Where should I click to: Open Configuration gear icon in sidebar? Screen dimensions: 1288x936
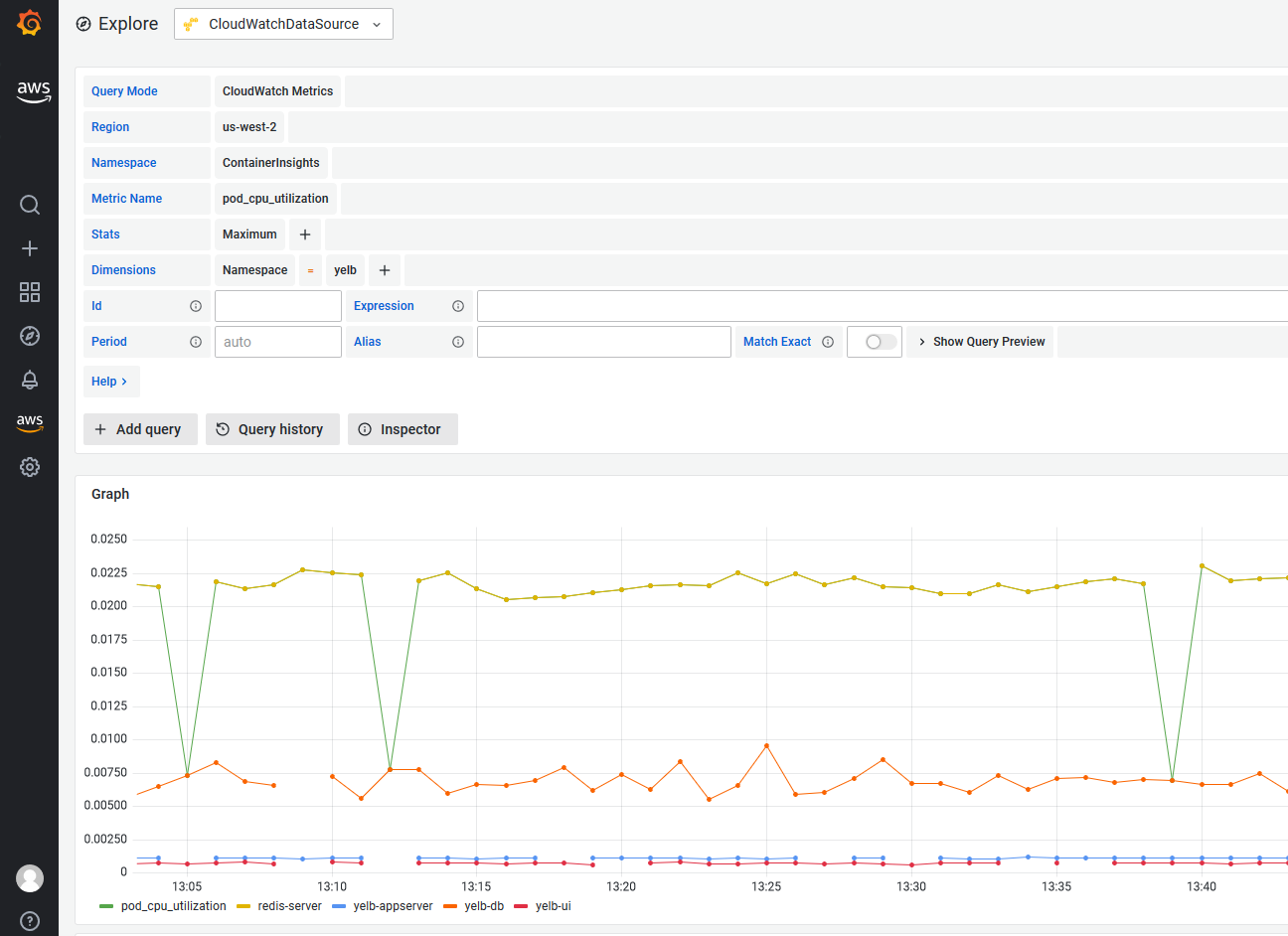pos(30,467)
